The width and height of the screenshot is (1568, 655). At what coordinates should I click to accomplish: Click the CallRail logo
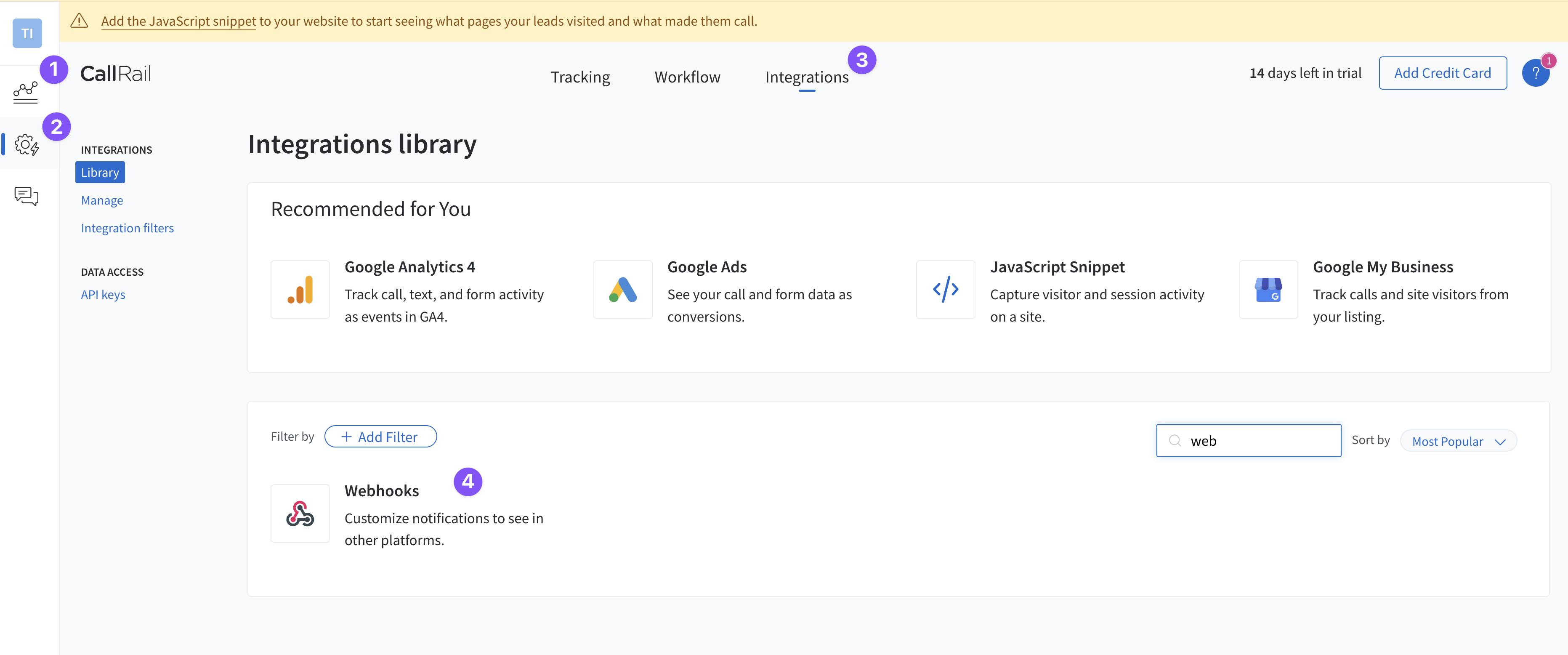[x=116, y=74]
